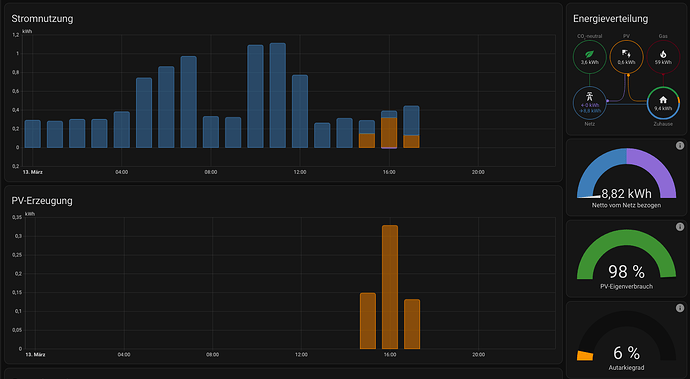Click the first blue bar at 13. März
This screenshot has width=690, height=379.
click(x=33, y=134)
